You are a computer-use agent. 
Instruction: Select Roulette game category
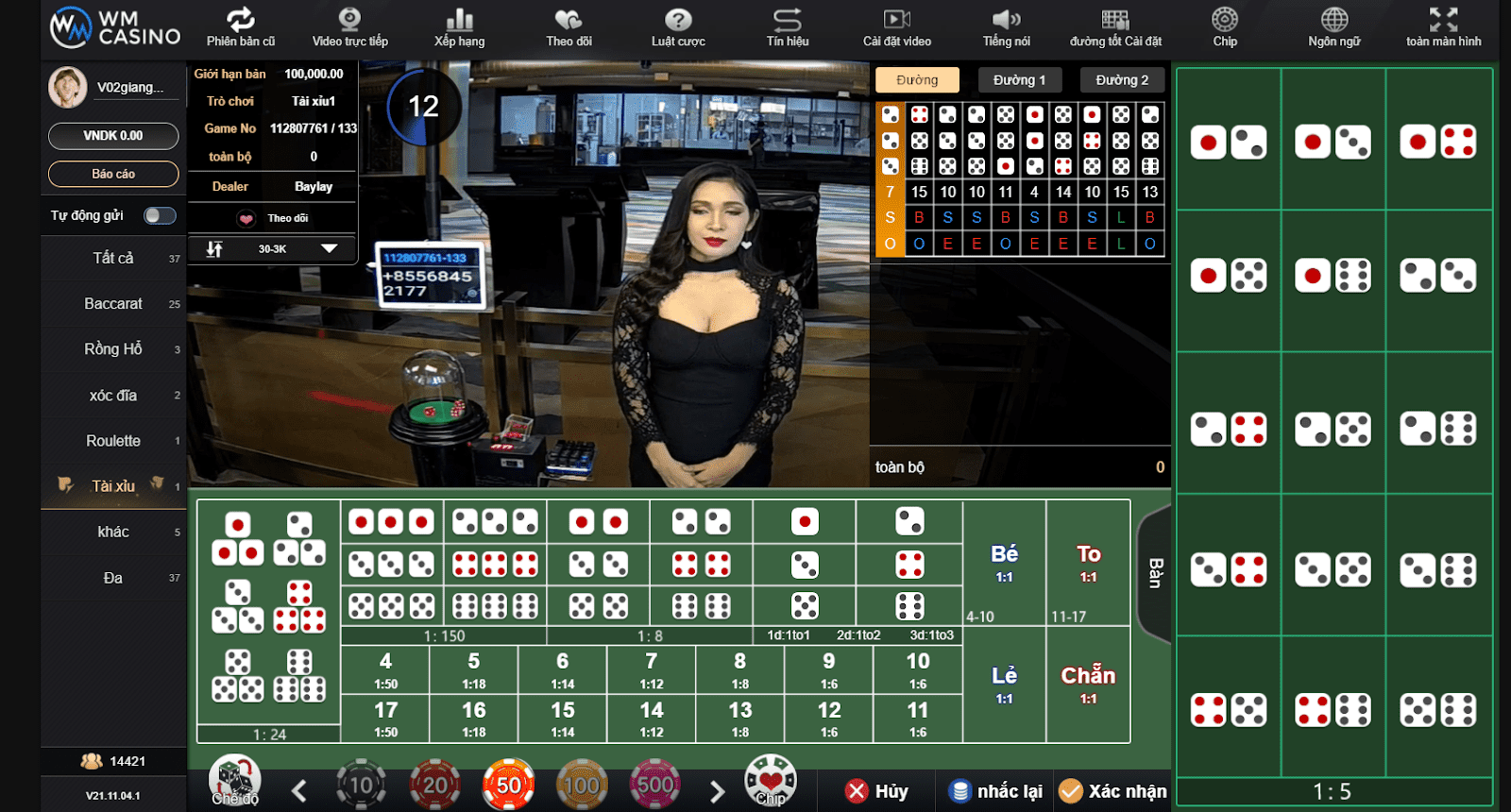point(113,441)
